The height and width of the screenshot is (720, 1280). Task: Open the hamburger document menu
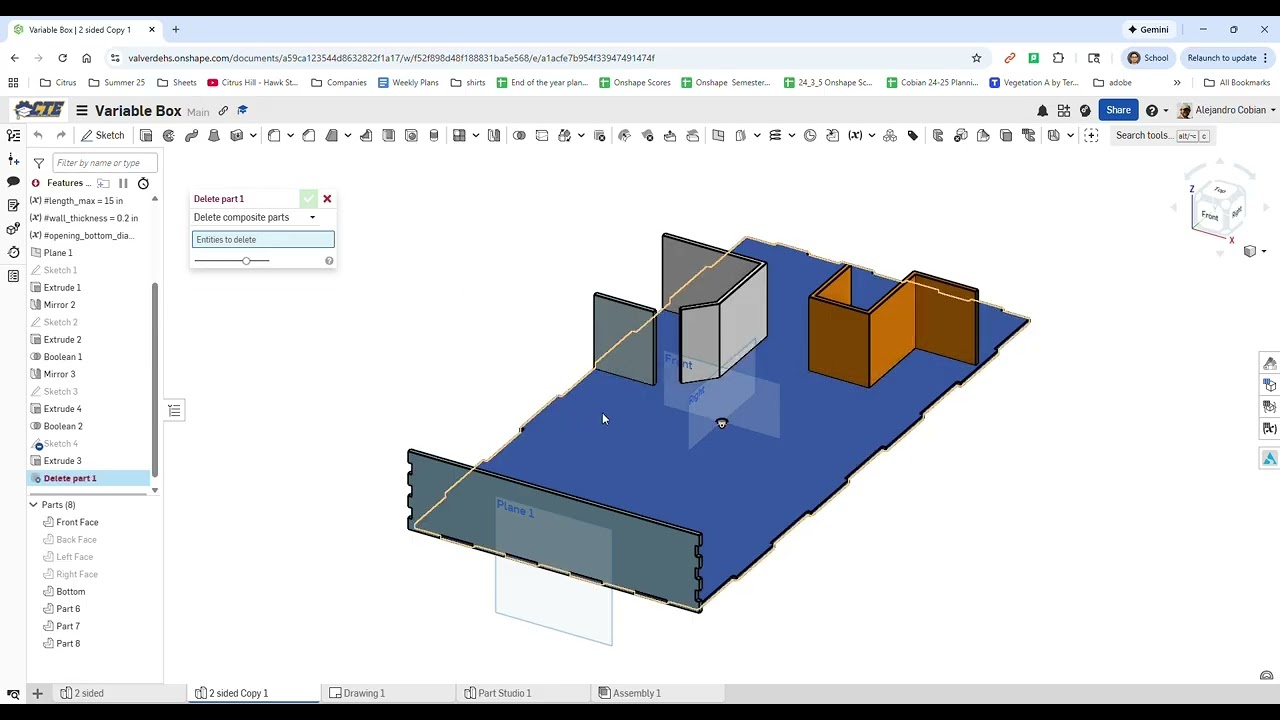pyautogui.click(x=82, y=111)
